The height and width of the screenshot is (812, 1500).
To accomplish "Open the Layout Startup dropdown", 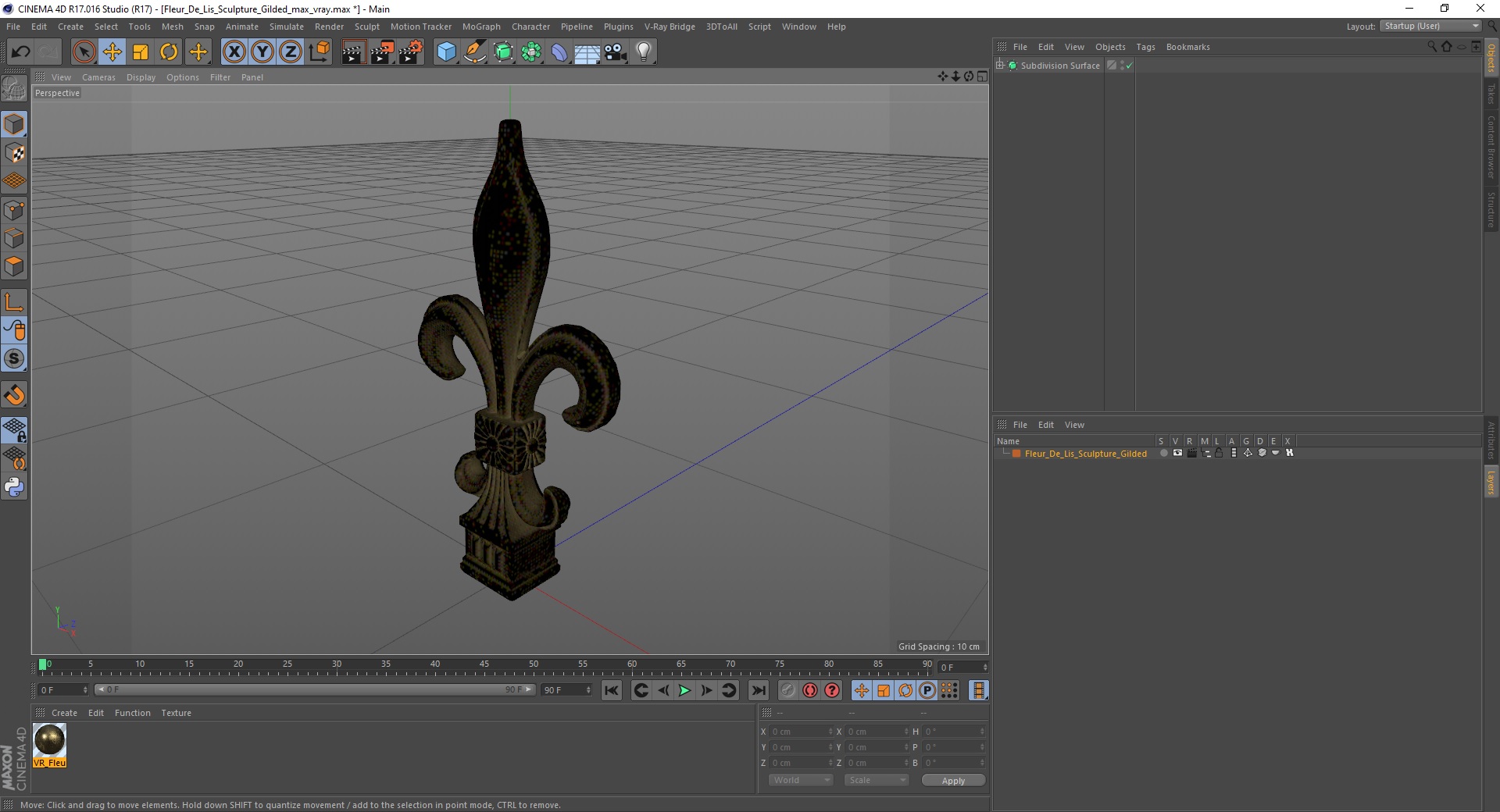I will pyautogui.click(x=1431, y=26).
